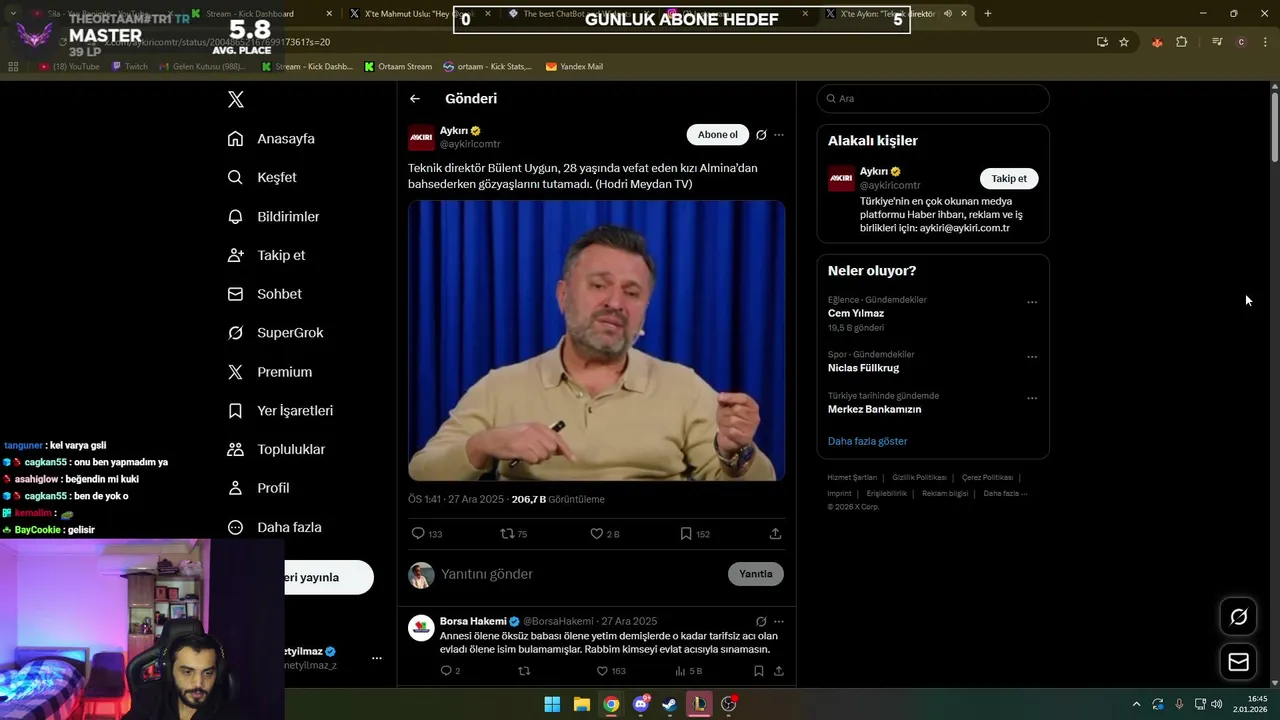
Task: Repost the Borsa Hakemi comment
Action: pyautogui.click(x=523, y=671)
